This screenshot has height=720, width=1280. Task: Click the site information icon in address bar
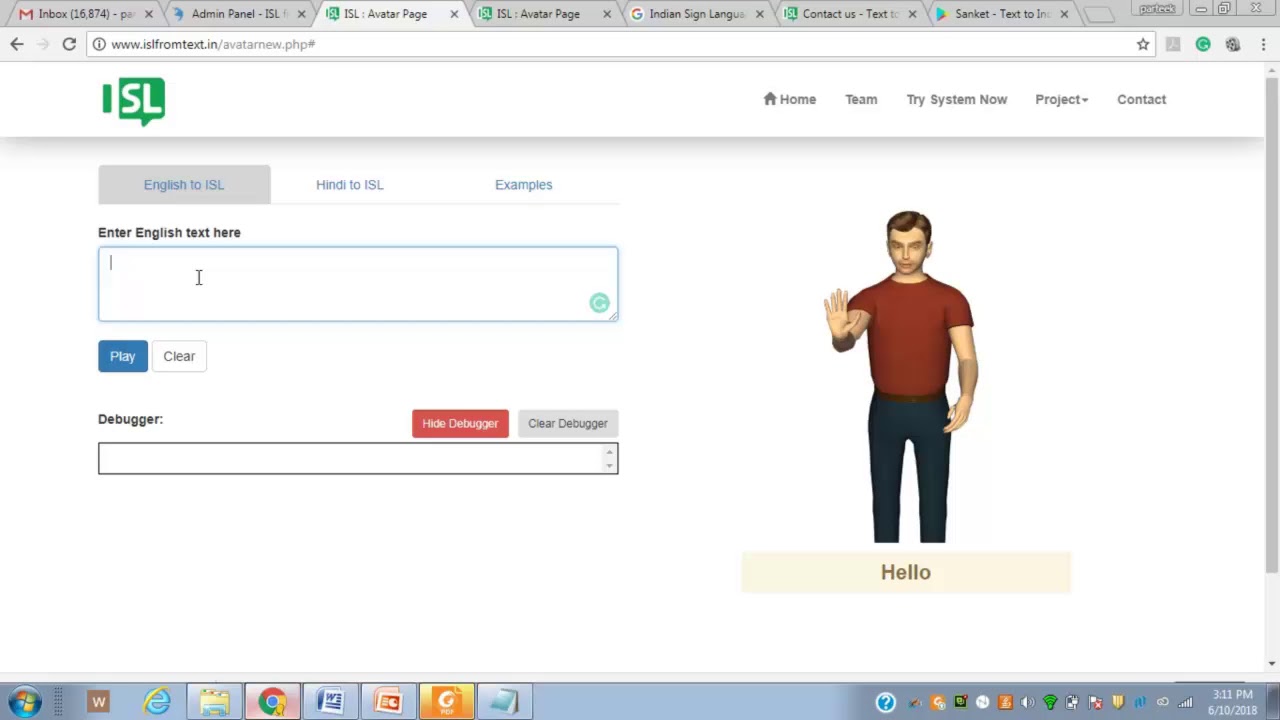(x=98, y=44)
